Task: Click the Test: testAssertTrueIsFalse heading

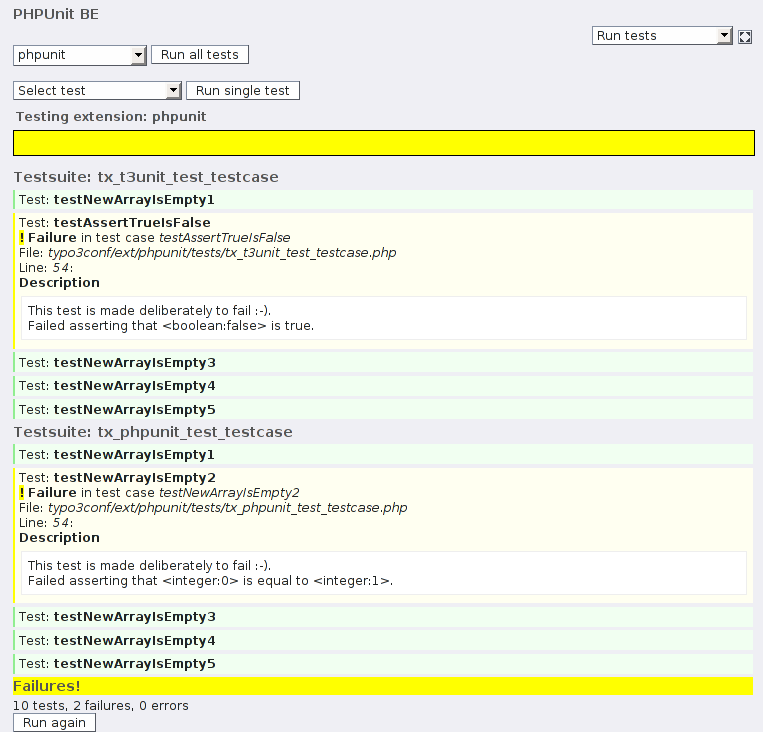Action: pyautogui.click(x=115, y=222)
